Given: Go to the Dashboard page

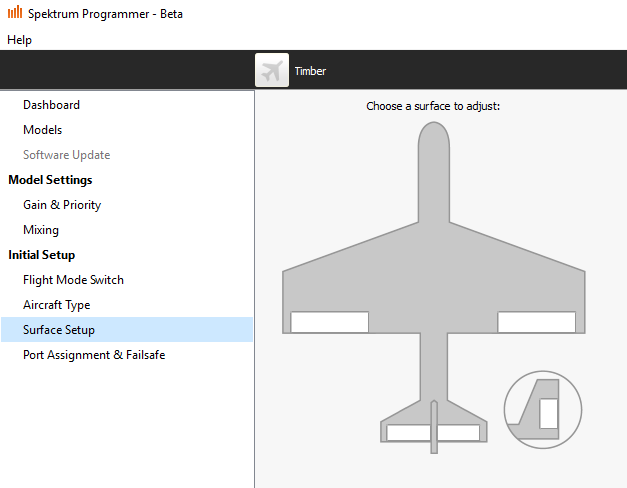Looking at the screenshot, I should click(52, 105).
